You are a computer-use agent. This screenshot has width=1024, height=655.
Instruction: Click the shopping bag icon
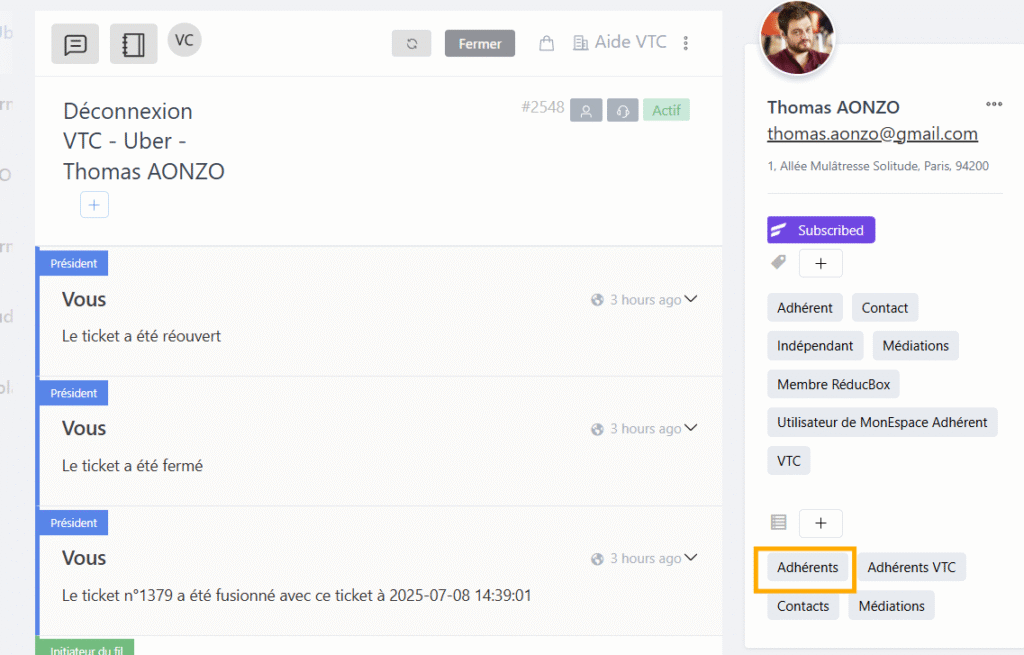pyautogui.click(x=546, y=43)
